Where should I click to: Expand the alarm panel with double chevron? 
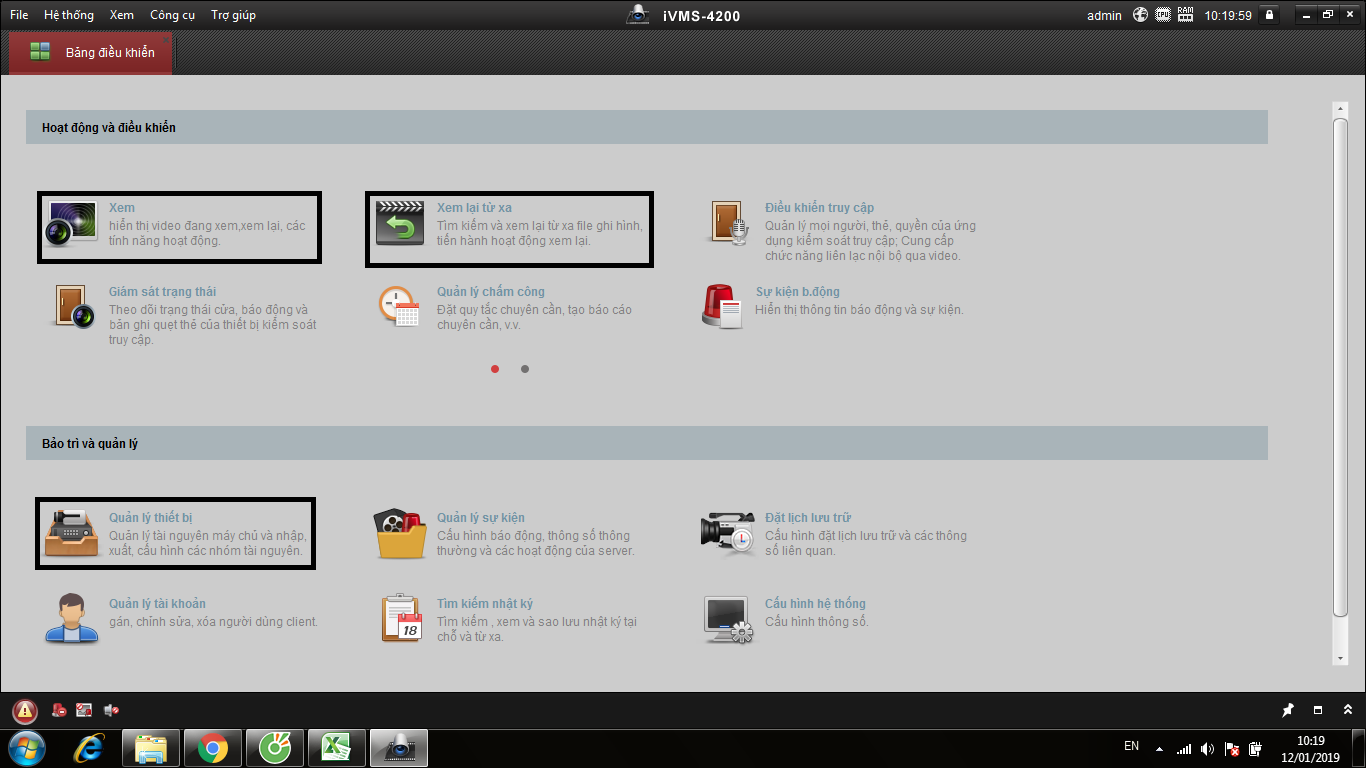click(1347, 710)
